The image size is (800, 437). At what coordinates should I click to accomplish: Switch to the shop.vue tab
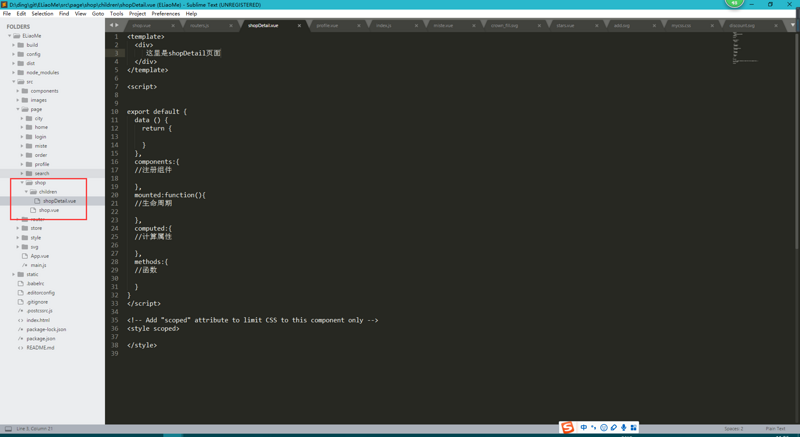coord(141,25)
